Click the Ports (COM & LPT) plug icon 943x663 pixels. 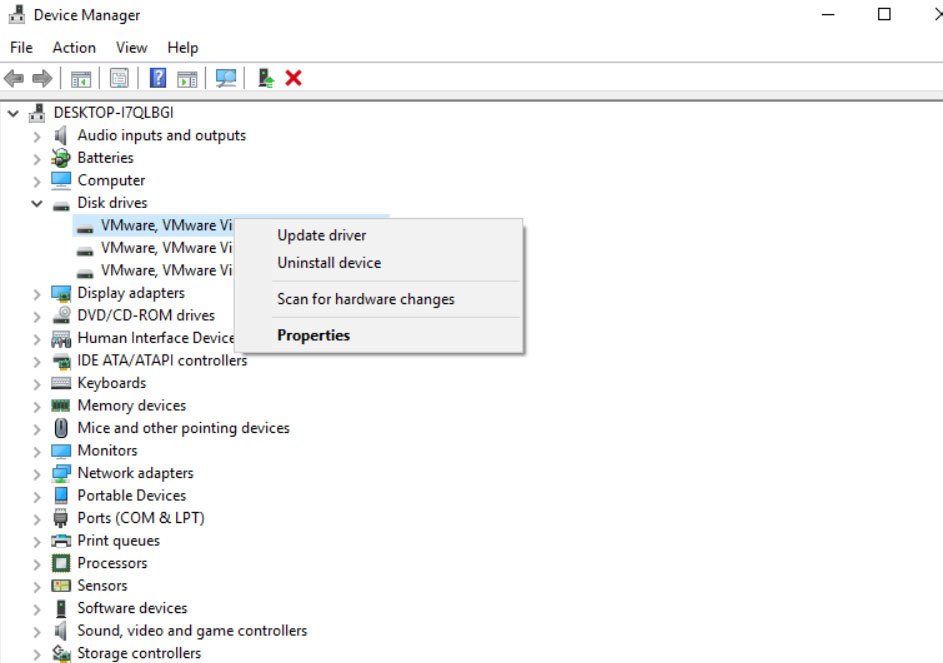(x=61, y=518)
